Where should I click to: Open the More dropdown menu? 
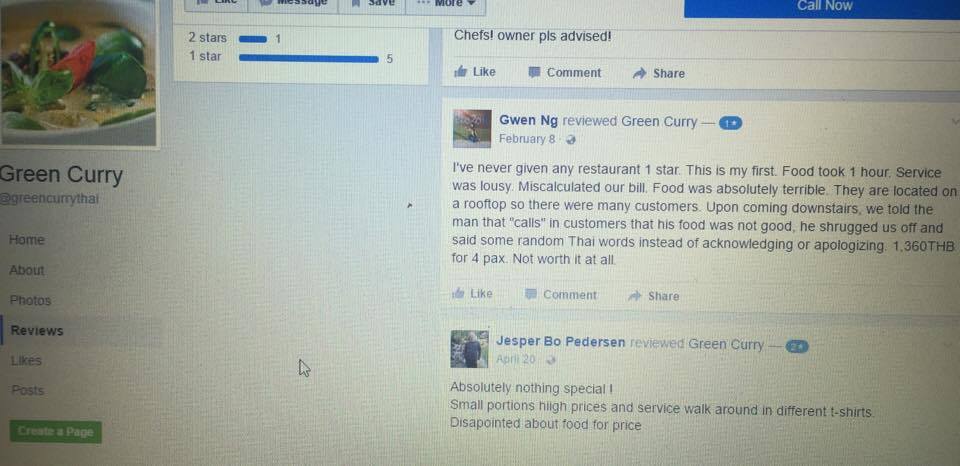pos(446,4)
